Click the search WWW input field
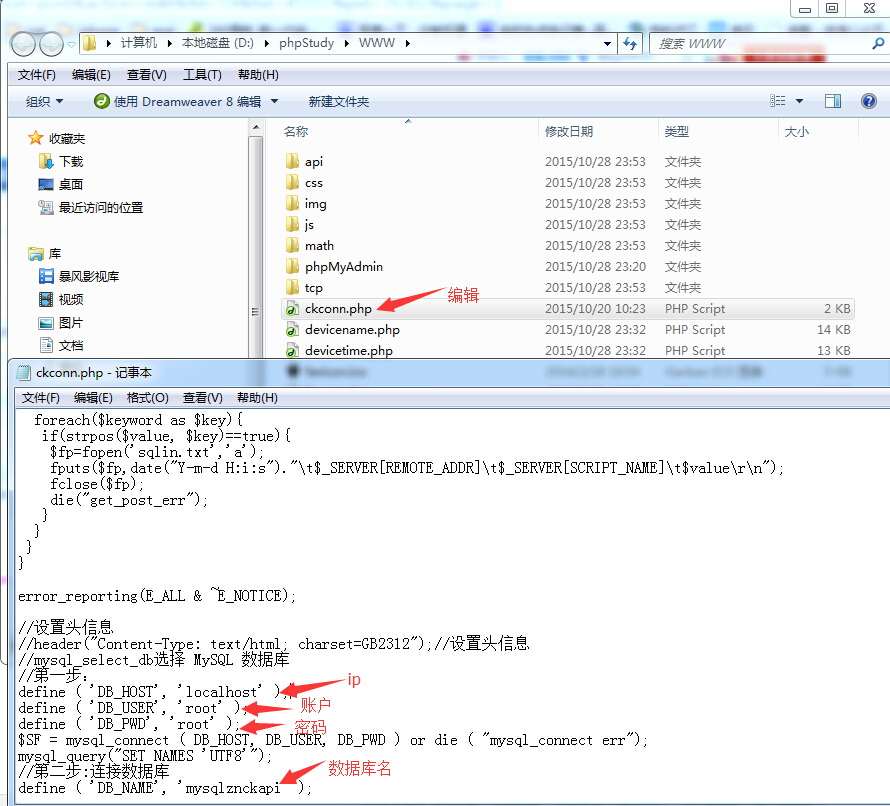Screen dimensions: 890x806 [759, 43]
